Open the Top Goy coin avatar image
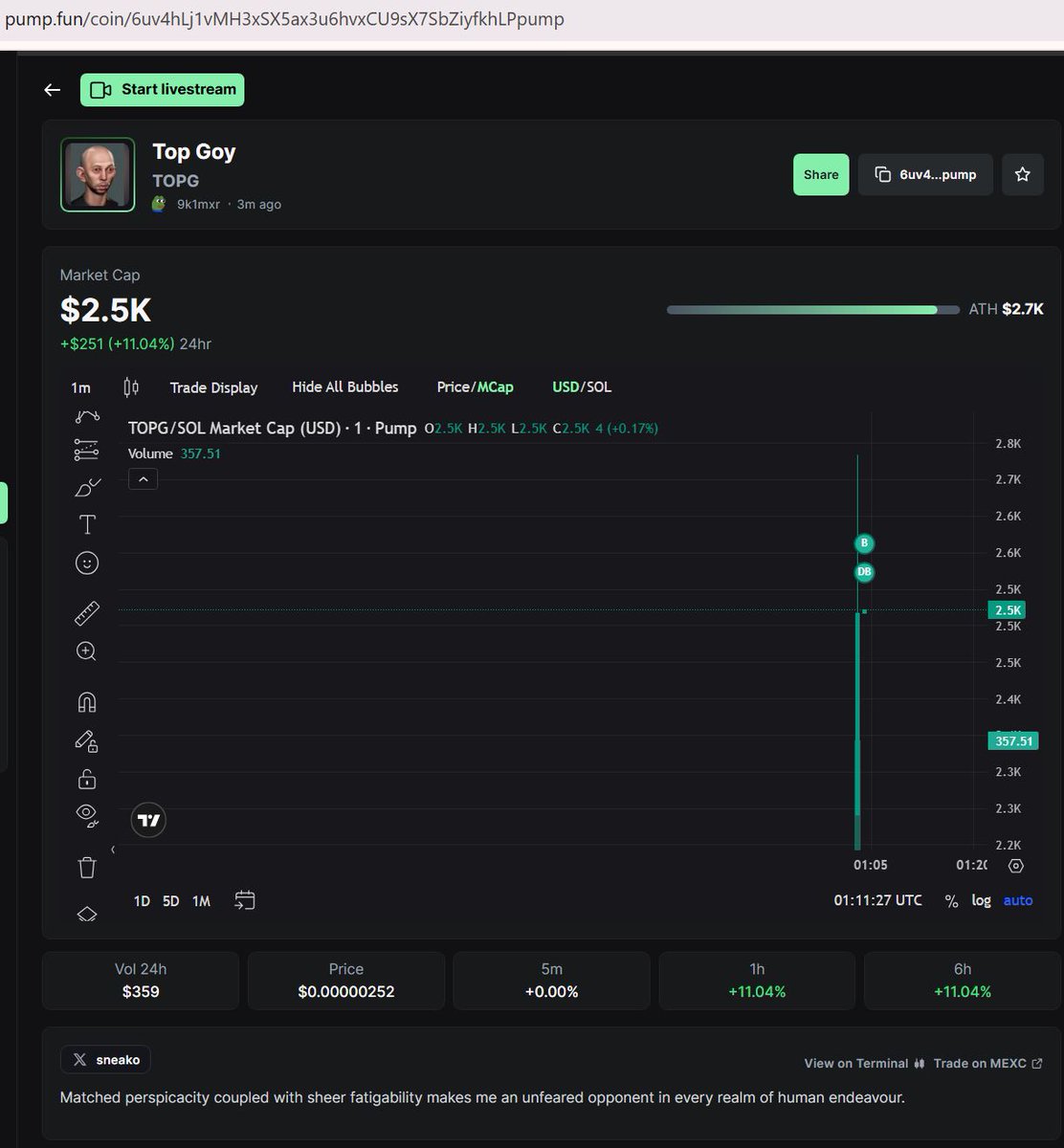 pos(98,174)
